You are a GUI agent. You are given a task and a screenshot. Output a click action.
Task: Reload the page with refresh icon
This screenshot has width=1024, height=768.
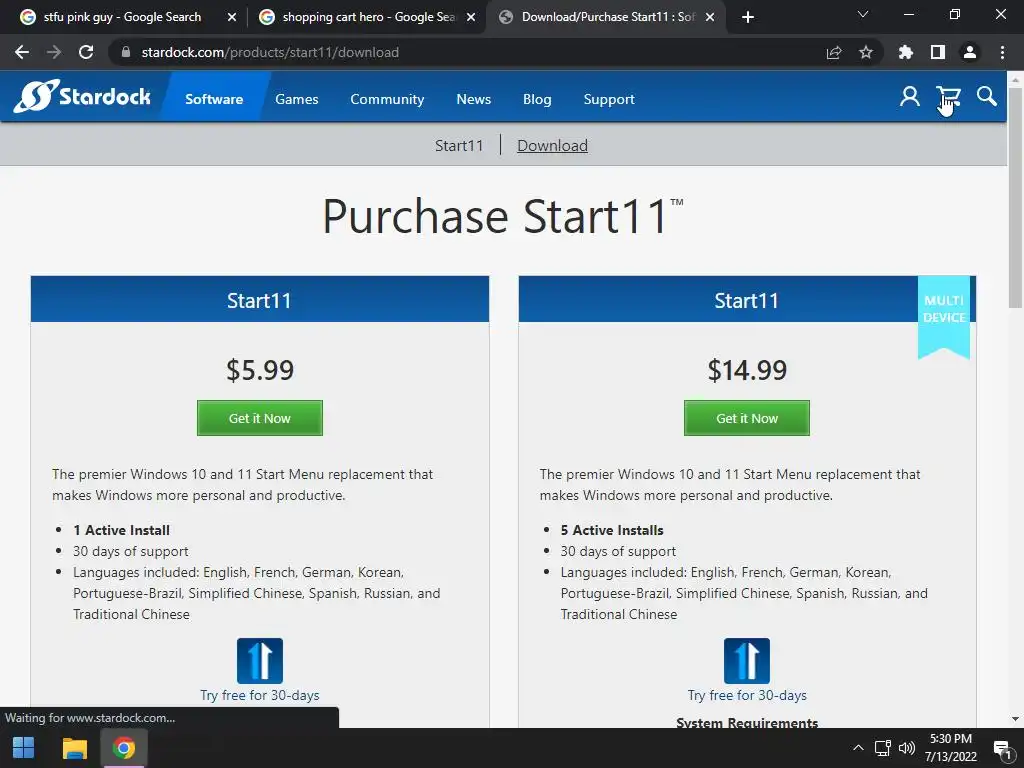coord(86,52)
